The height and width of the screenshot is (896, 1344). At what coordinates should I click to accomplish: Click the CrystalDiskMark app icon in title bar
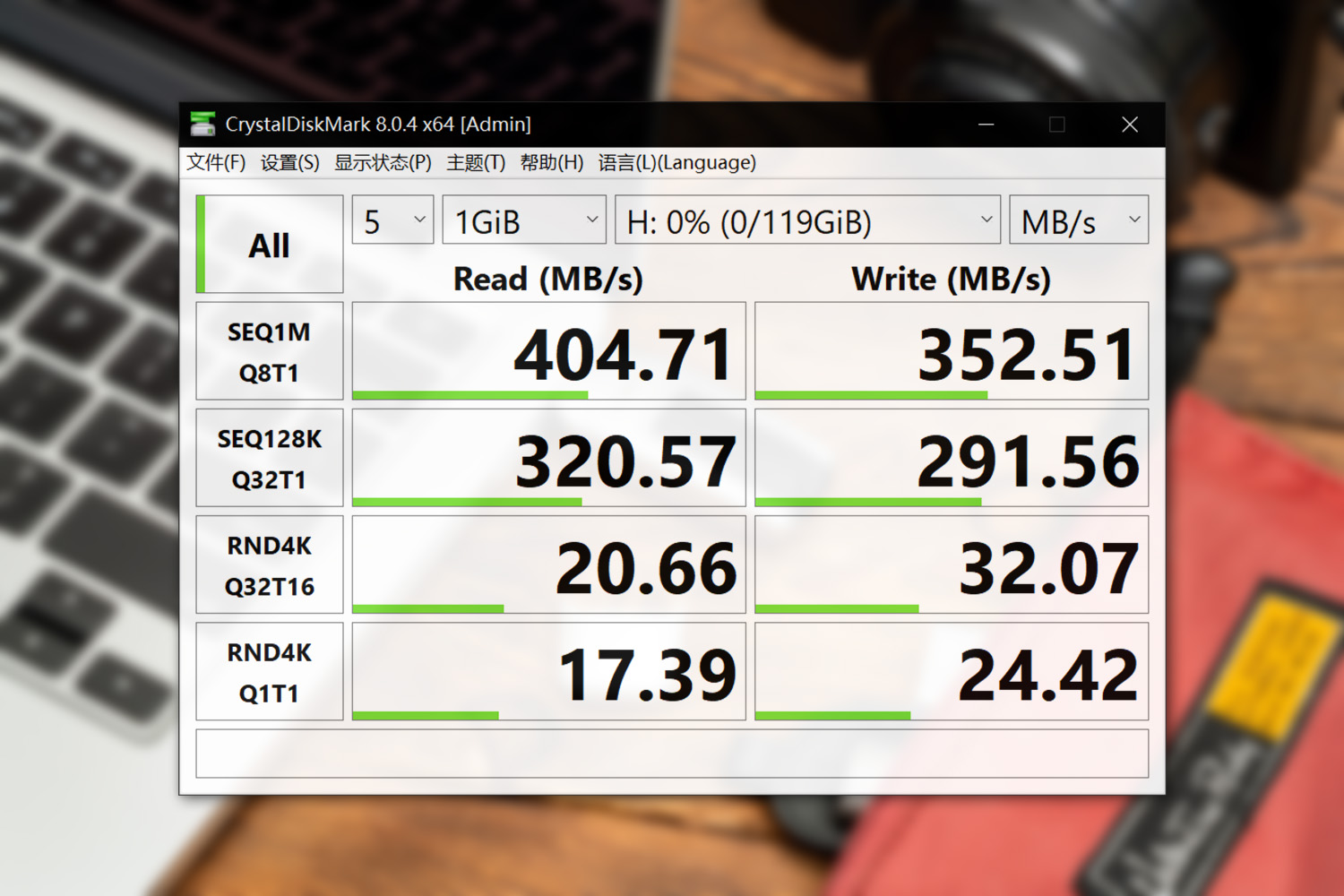coord(203,124)
